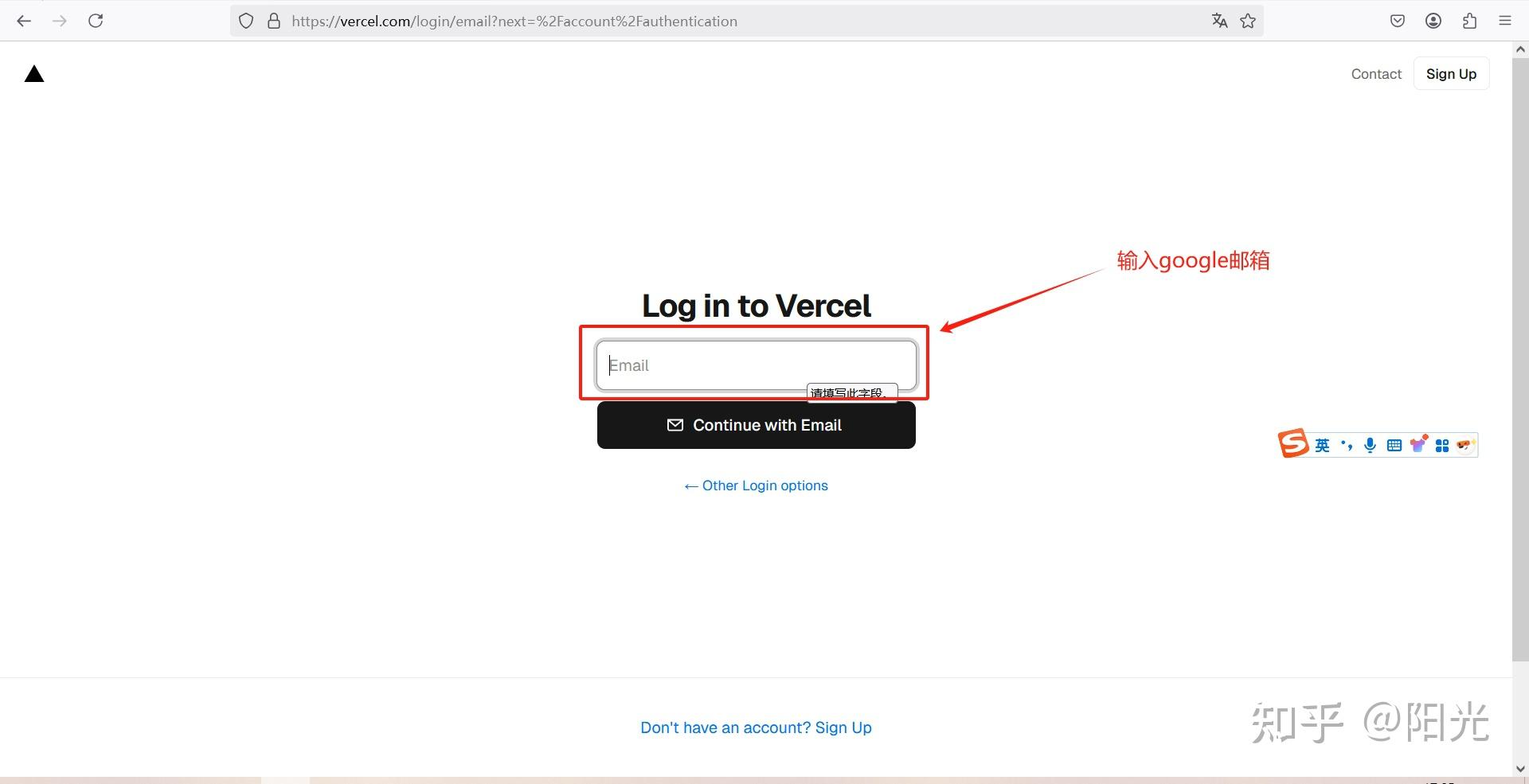Open the Contact link in header
Screen dimensions: 1529x784
(x=1376, y=74)
